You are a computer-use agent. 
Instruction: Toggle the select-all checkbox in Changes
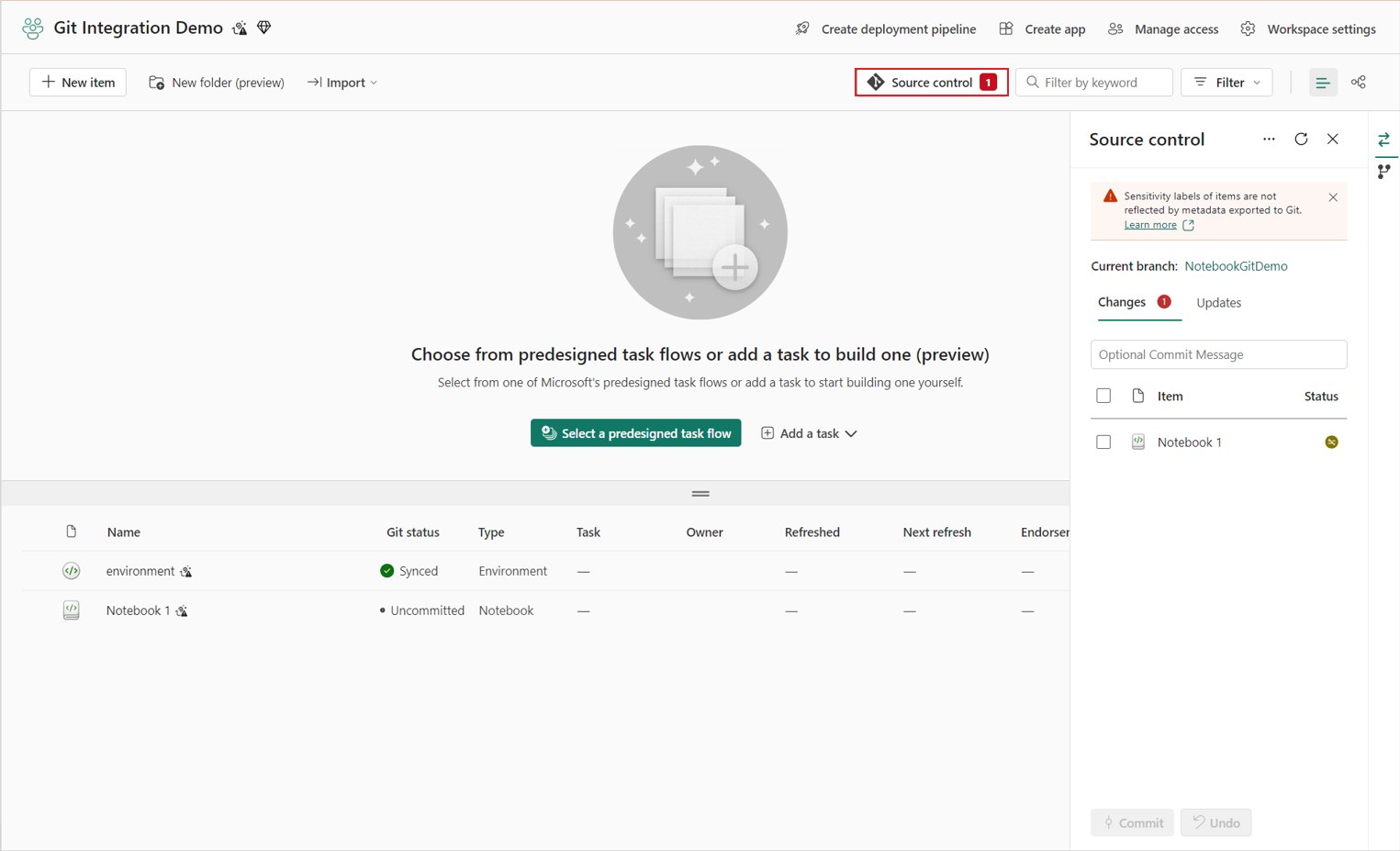(1103, 396)
